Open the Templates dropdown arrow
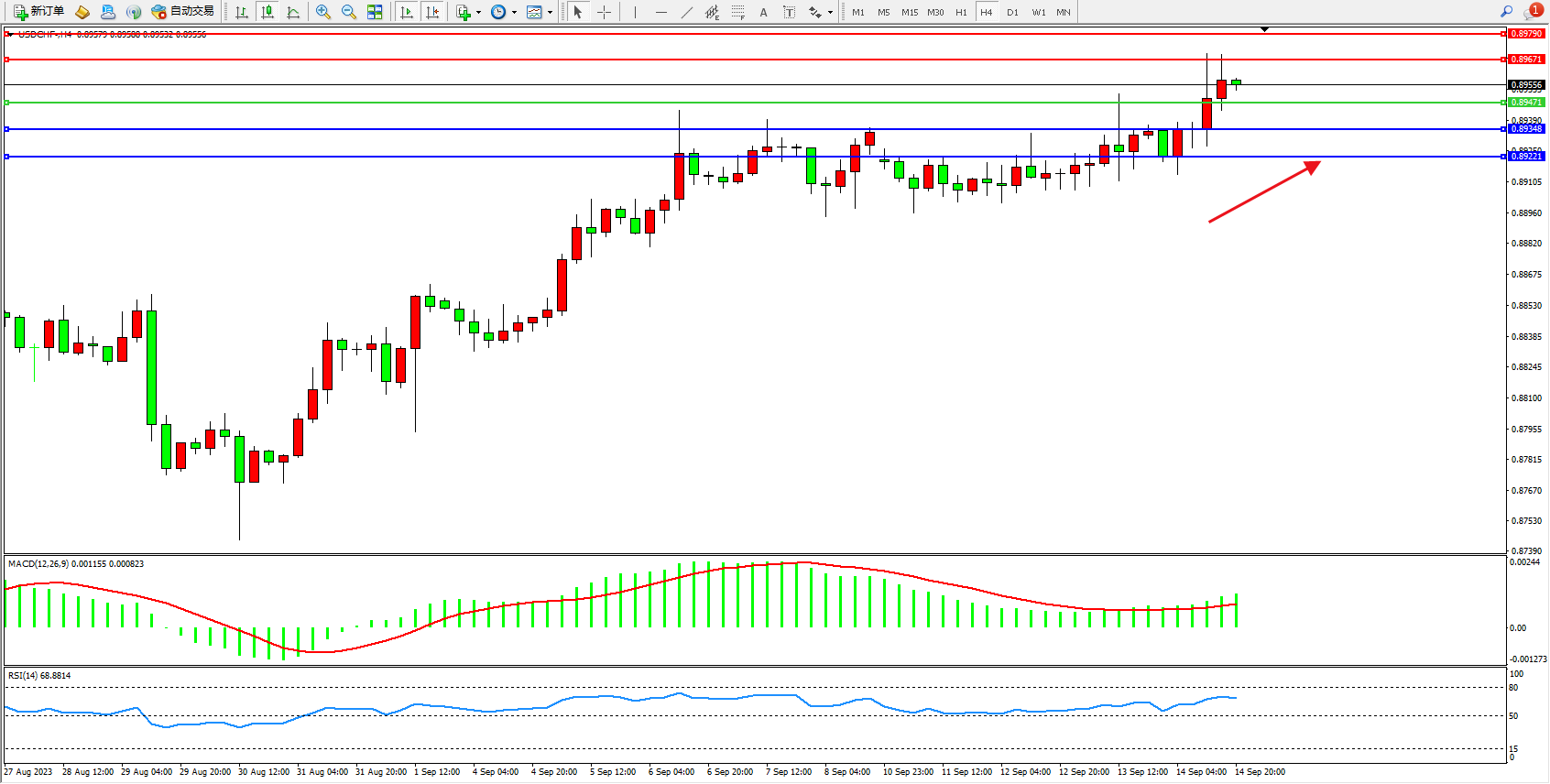This screenshot has width=1550, height=784. (550, 13)
